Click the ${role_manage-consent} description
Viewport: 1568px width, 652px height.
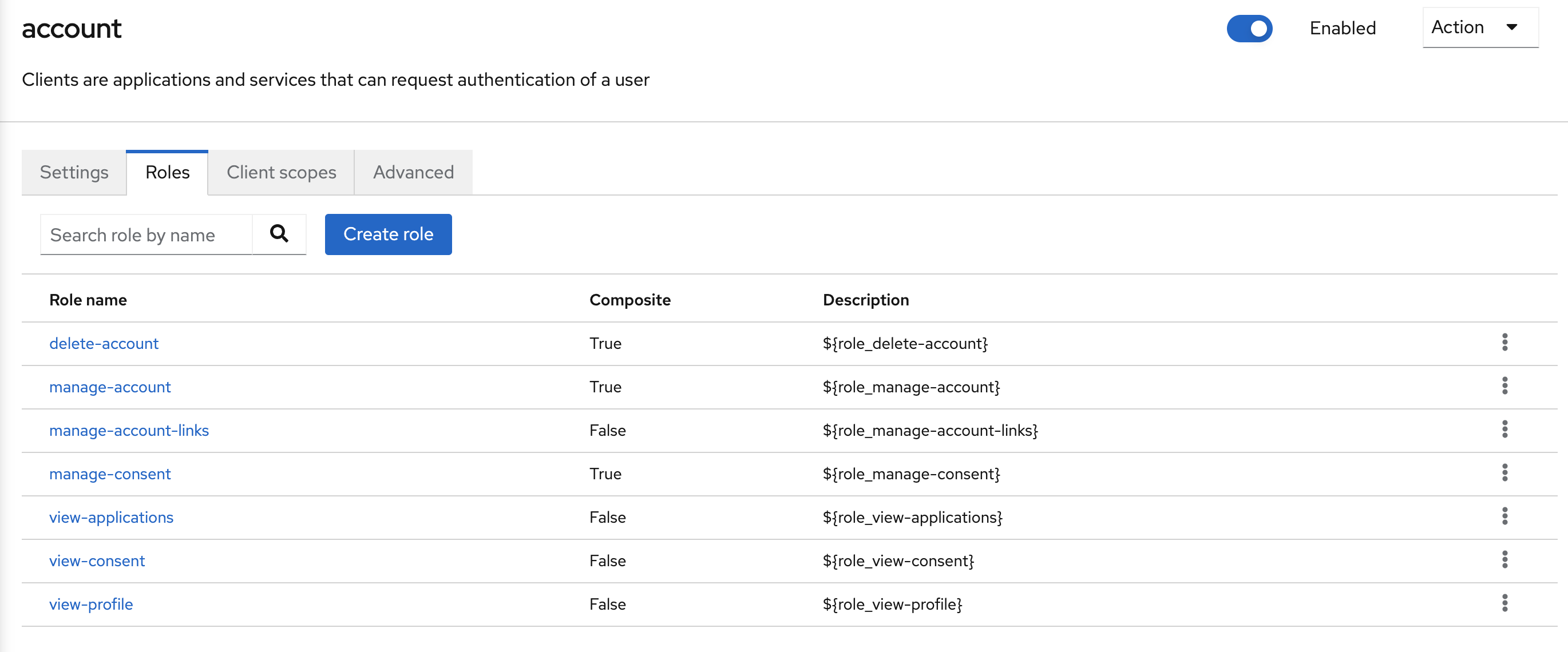click(911, 474)
